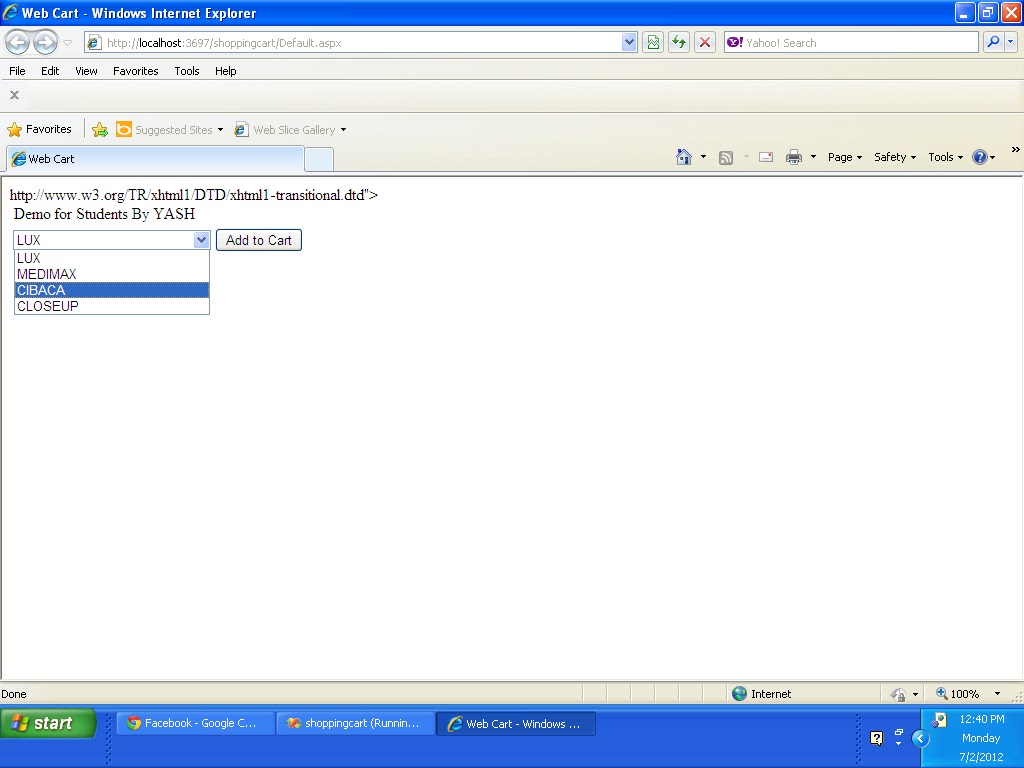
Task: Open a new blank tab
Action: click(319, 159)
